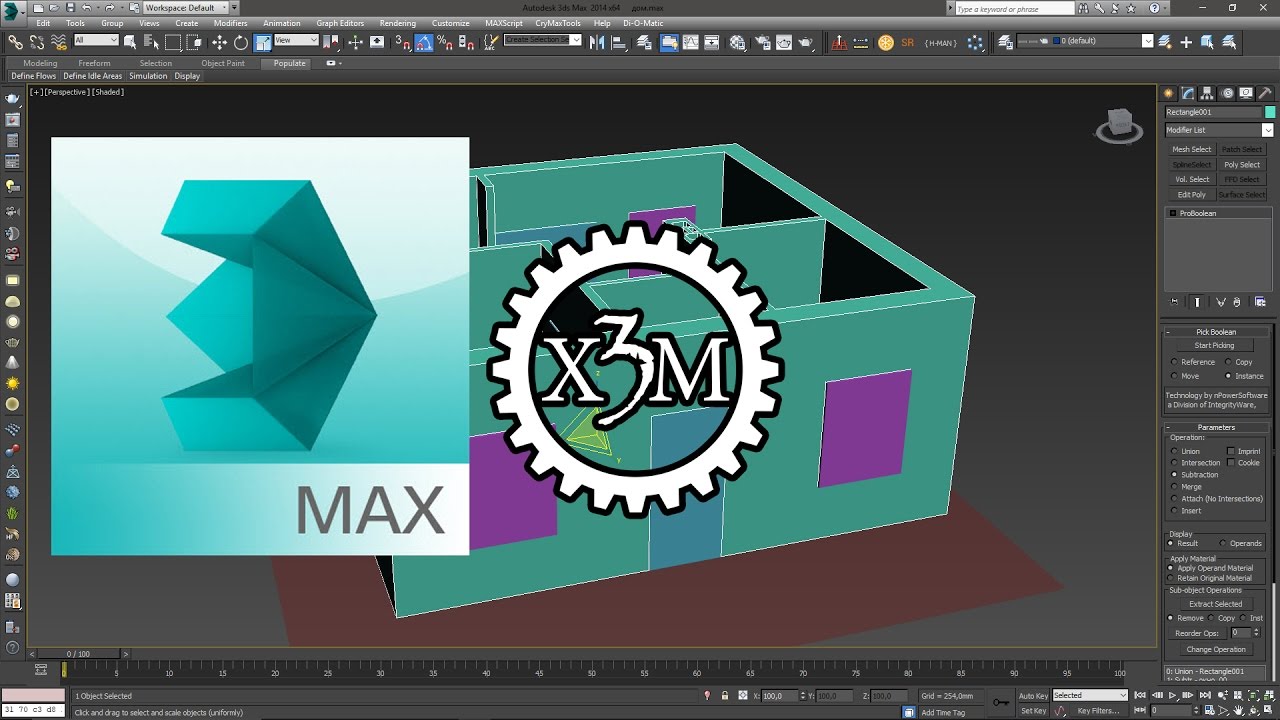Click the Mirror tool icon
The height and width of the screenshot is (720, 1280).
point(597,42)
